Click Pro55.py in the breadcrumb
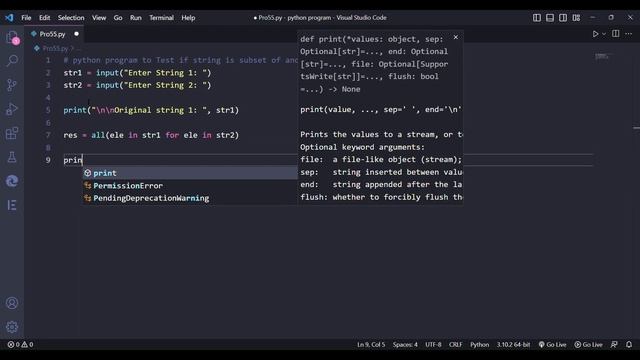 pos(56,48)
